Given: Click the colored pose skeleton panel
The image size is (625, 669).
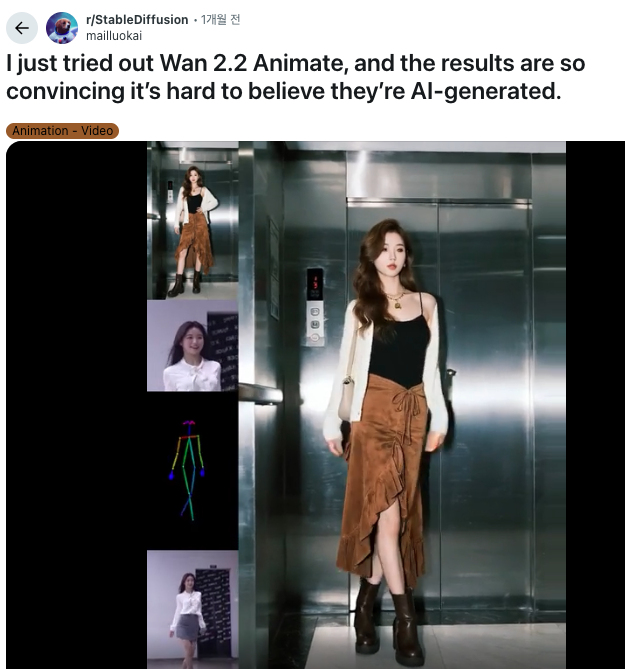Looking at the screenshot, I should pyautogui.click(x=192, y=471).
